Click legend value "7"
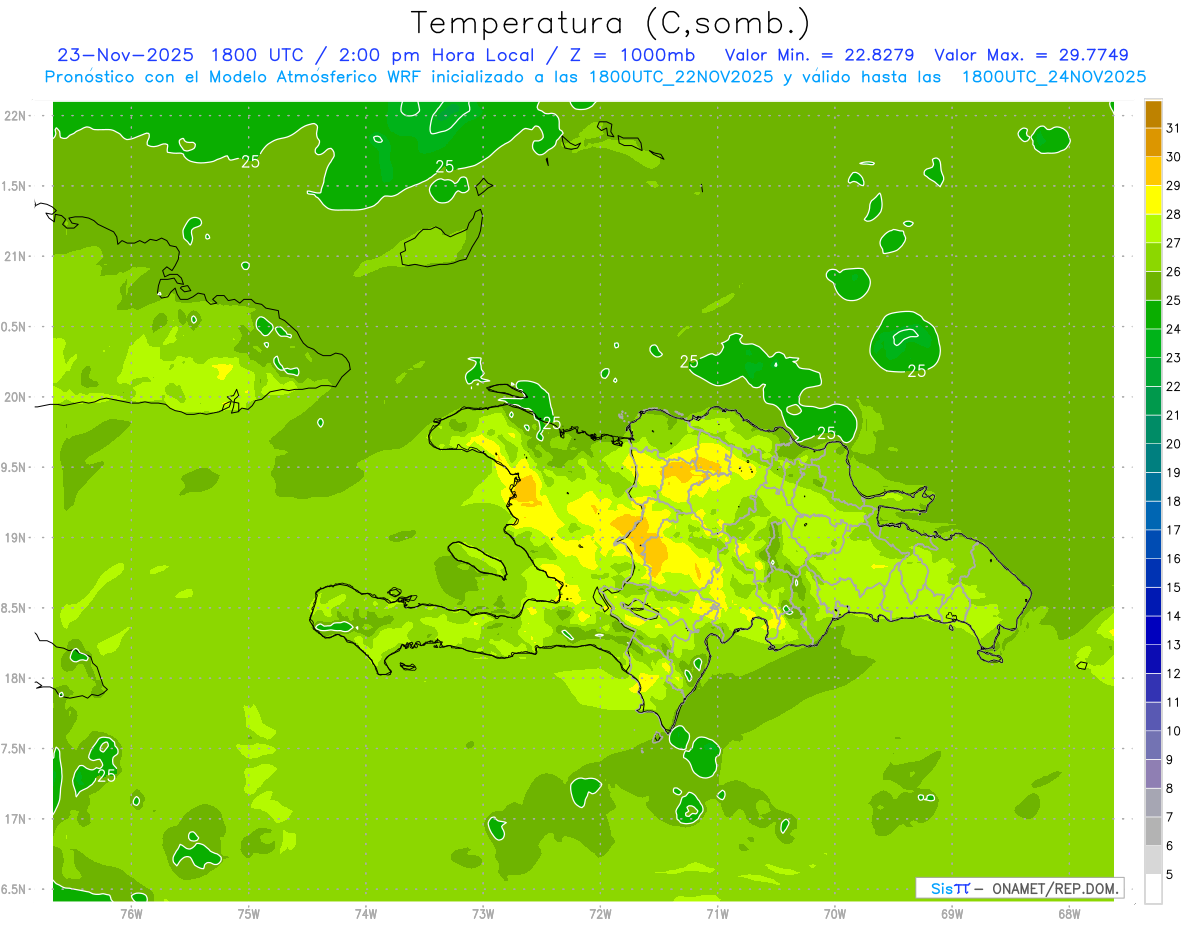 click(x=1170, y=817)
